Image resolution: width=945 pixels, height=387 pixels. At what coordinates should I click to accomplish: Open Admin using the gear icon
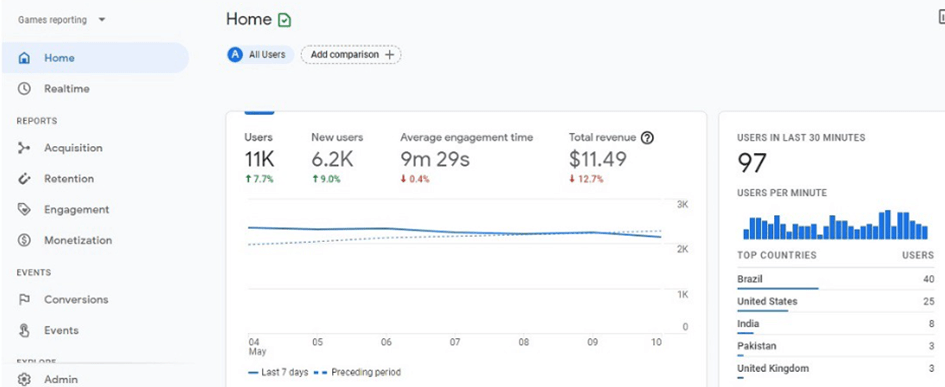coord(24,380)
